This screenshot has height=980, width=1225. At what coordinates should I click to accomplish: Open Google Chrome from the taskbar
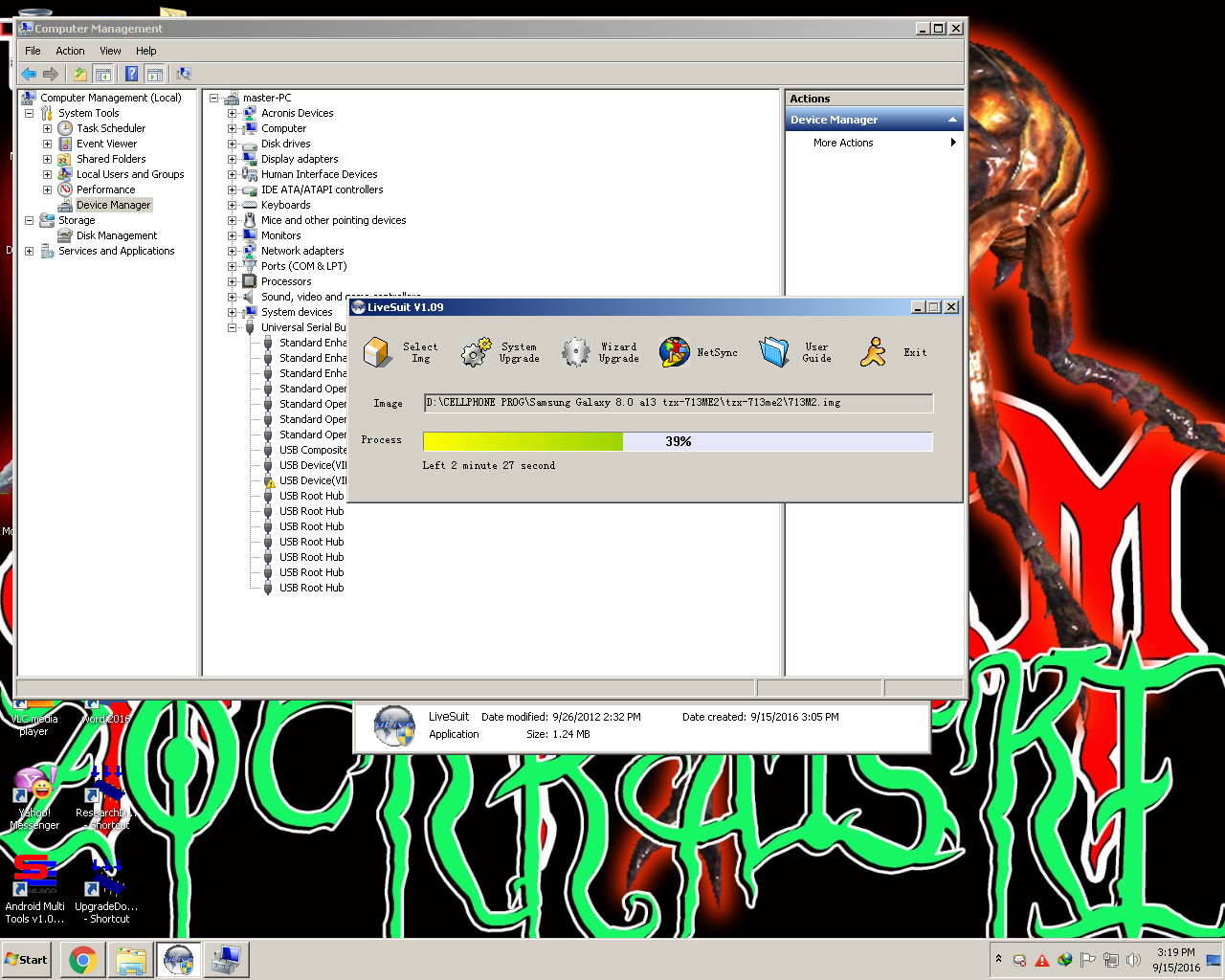(x=82, y=960)
